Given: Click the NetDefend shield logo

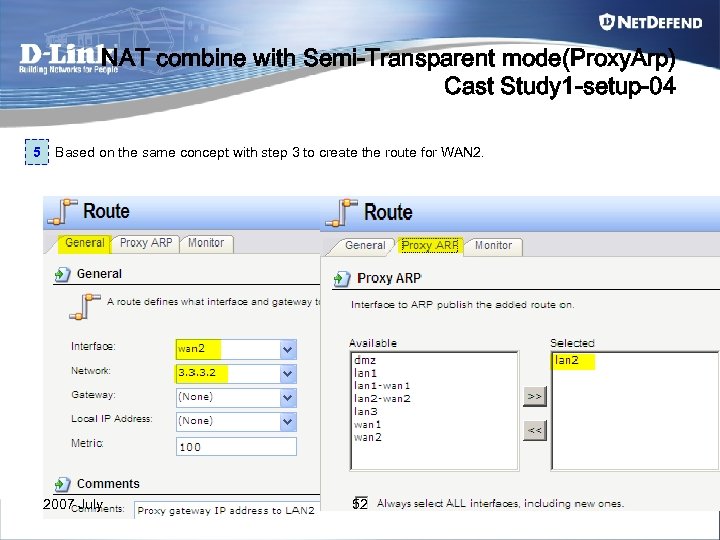Looking at the screenshot, I should coord(607,22).
